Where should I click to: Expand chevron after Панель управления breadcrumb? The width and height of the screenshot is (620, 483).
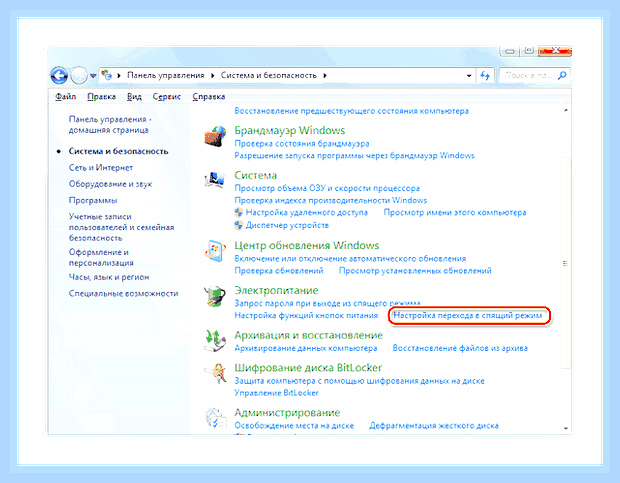(x=212, y=75)
